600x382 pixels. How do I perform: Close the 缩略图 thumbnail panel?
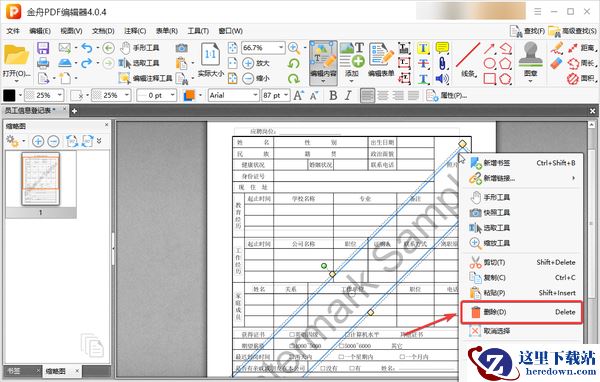[107, 125]
